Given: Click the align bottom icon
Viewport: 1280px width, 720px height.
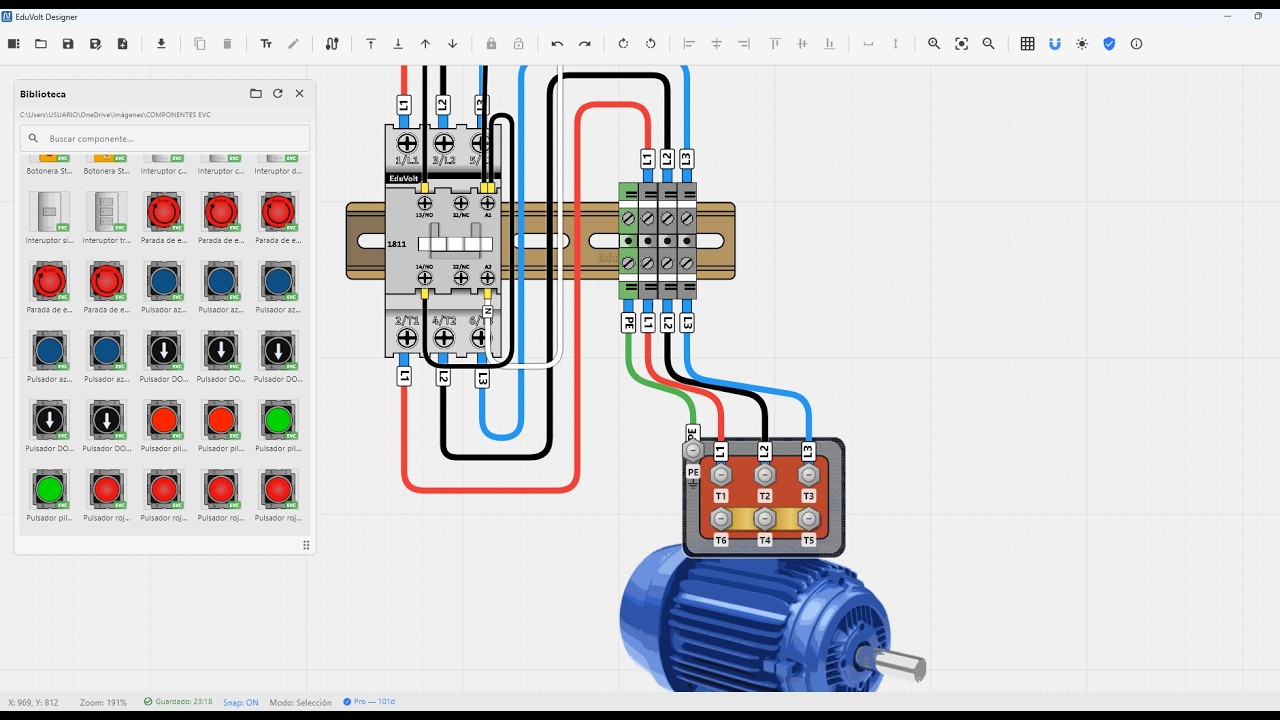Looking at the screenshot, I should click(829, 44).
